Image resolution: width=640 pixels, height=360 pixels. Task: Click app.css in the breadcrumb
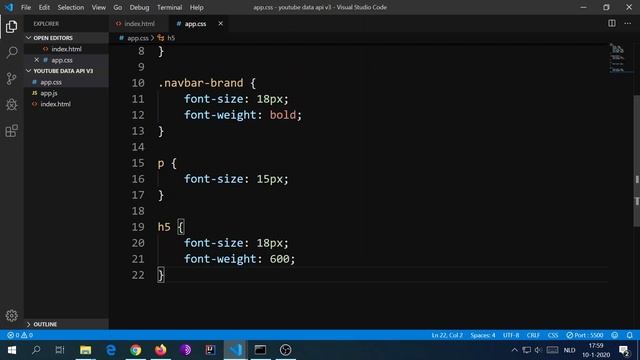point(138,38)
